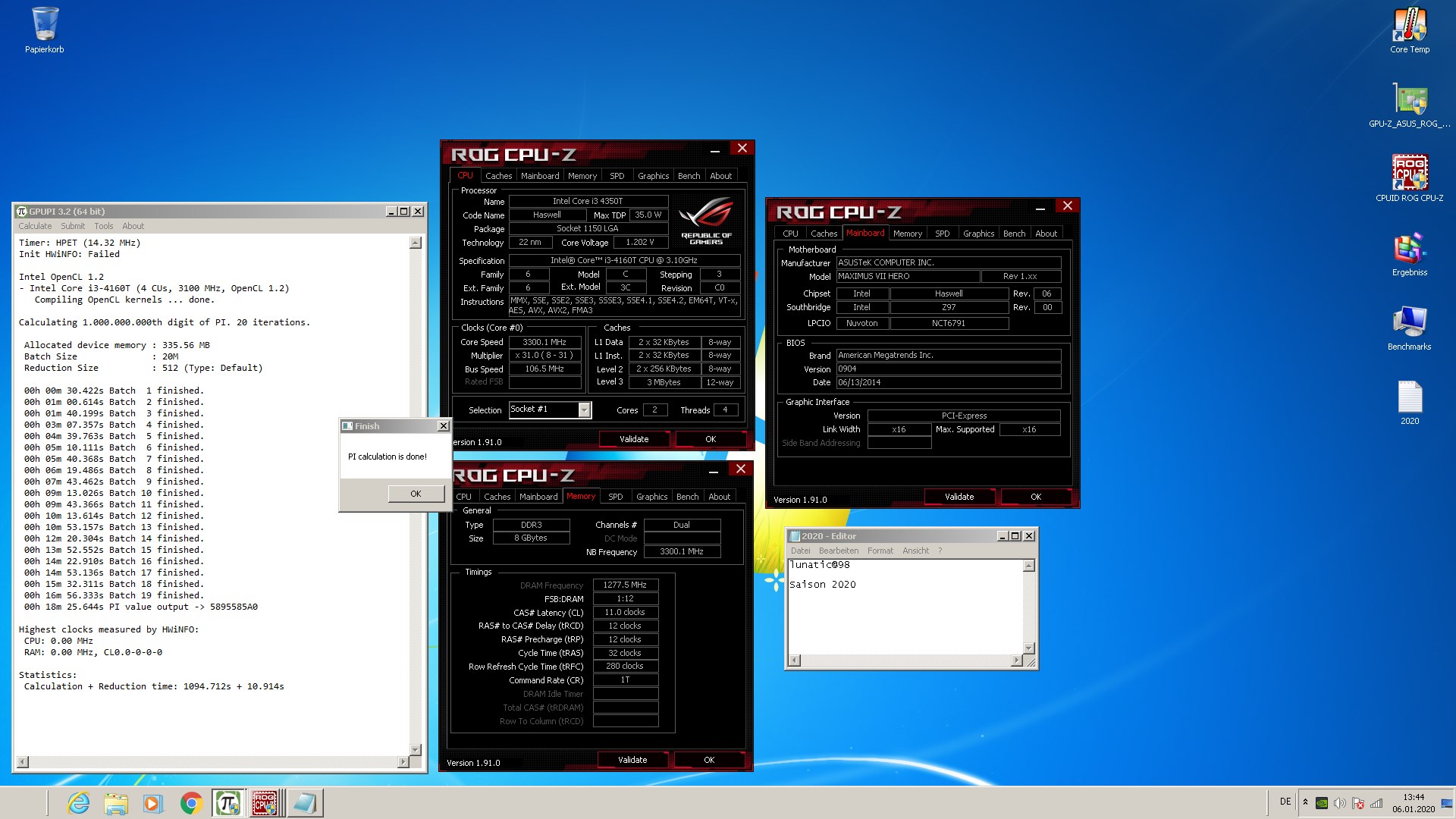The image size is (1456, 819).
Task: Click OK in Mainboard tab window
Action: (x=1036, y=497)
